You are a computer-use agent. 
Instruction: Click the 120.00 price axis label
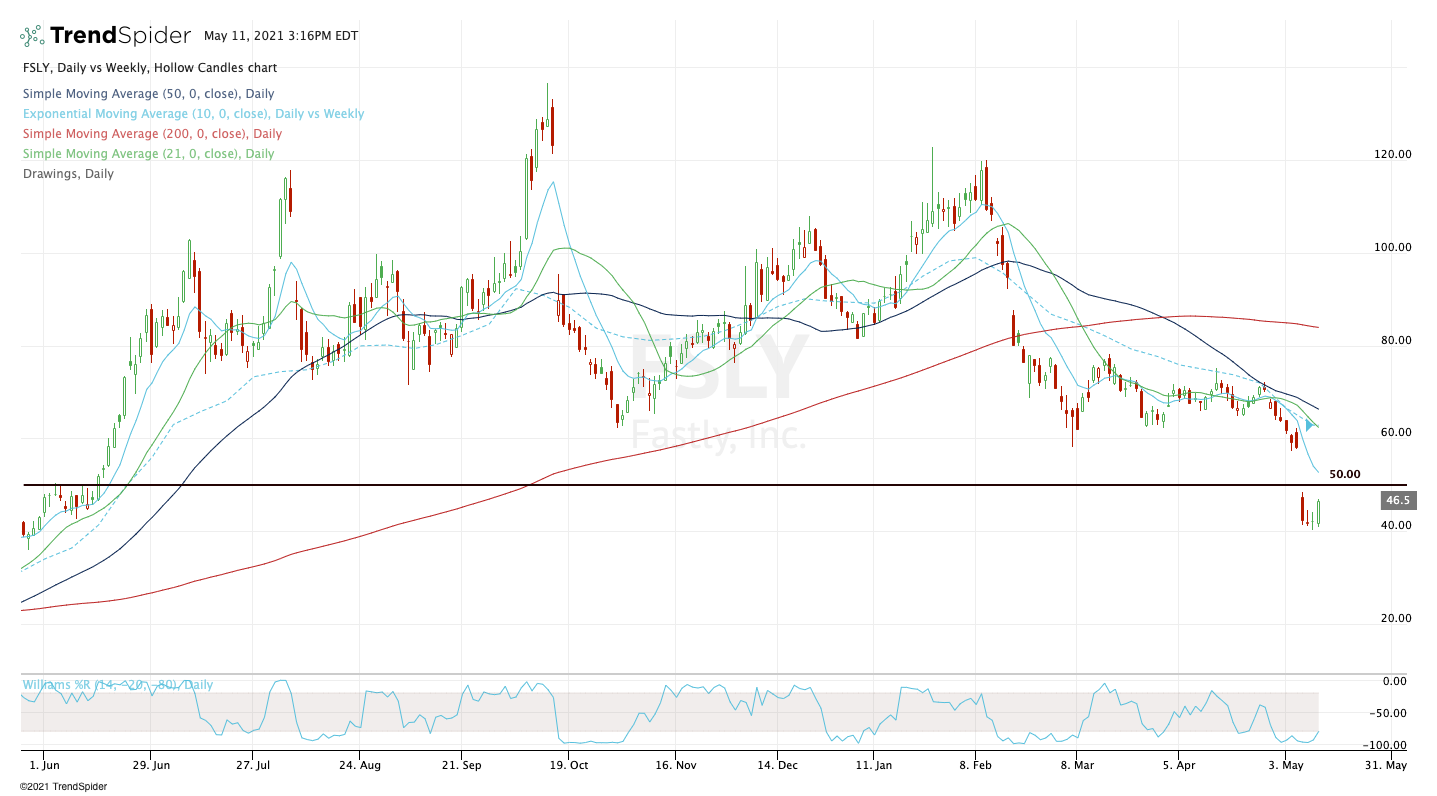click(x=1392, y=155)
